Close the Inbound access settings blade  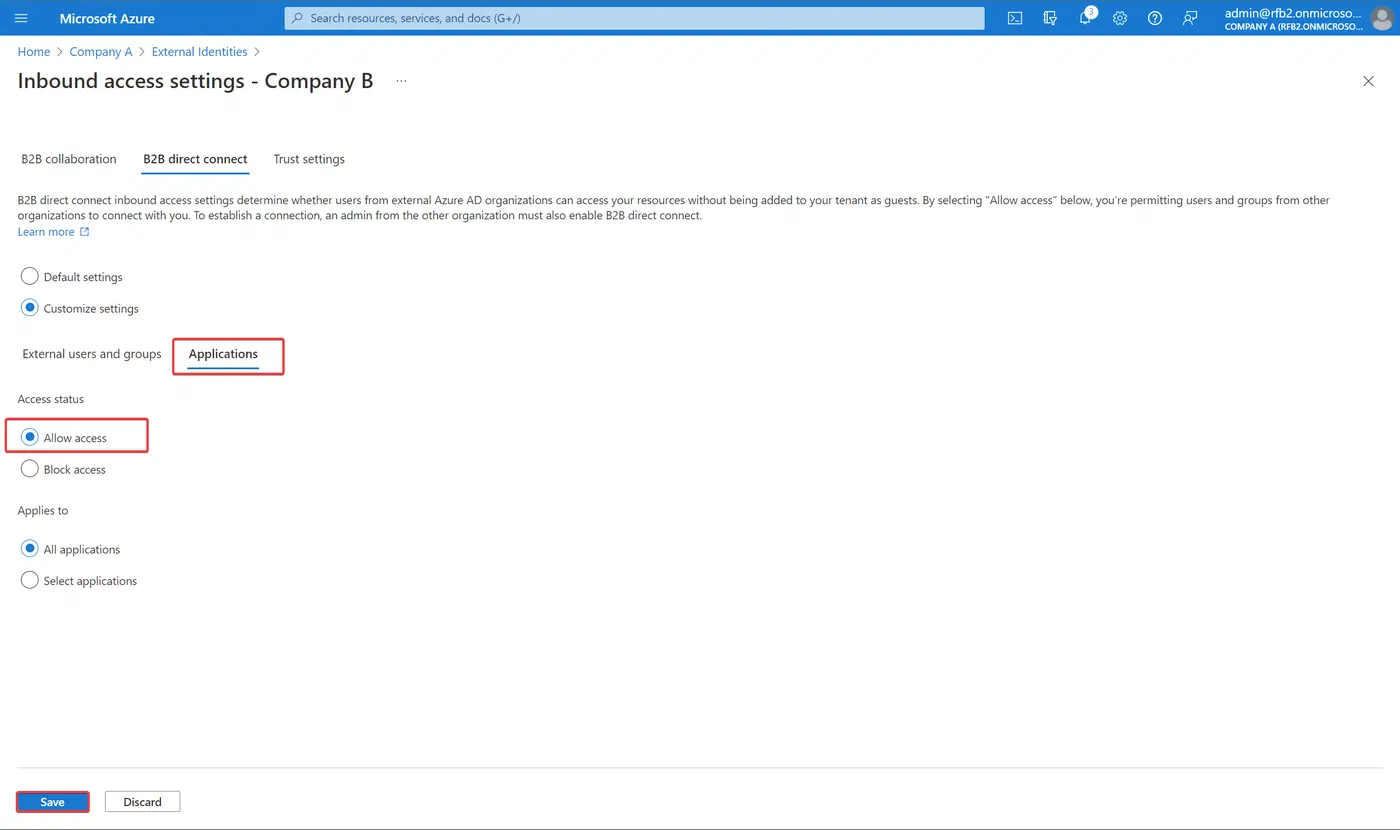pyautogui.click(x=1368, y=81)
